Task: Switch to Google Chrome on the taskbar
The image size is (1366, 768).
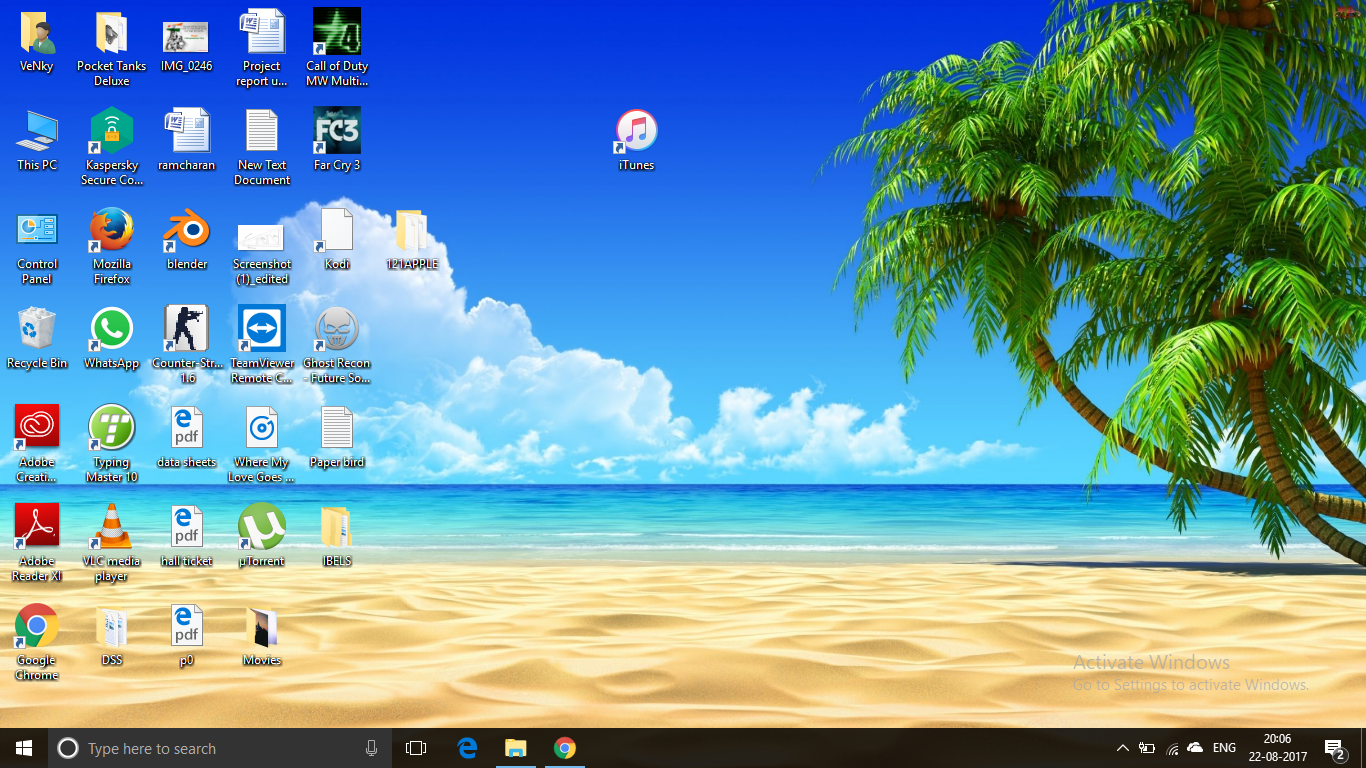Action: click(565, 748)
